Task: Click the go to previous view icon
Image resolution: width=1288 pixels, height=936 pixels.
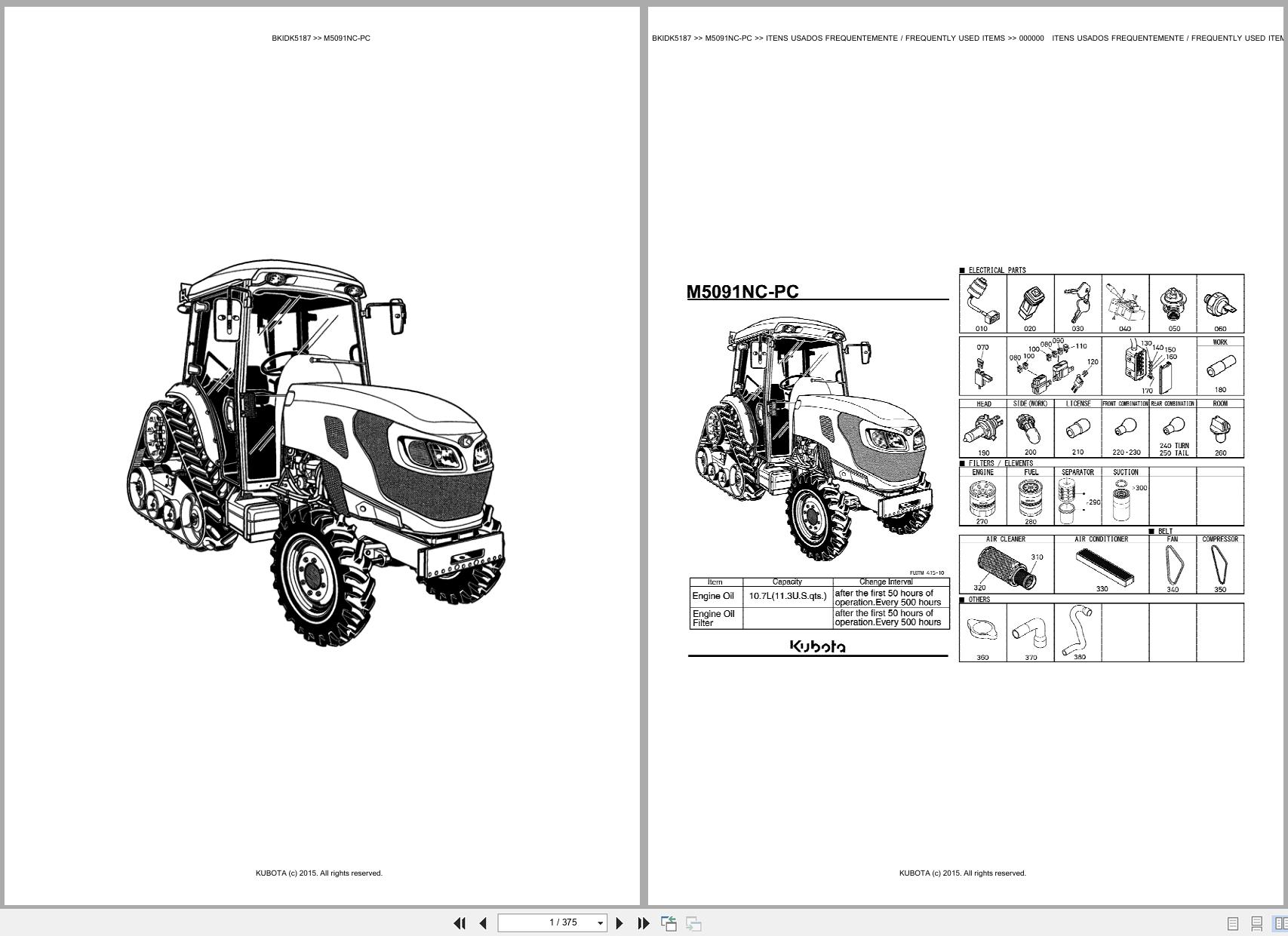Action: 669,923
